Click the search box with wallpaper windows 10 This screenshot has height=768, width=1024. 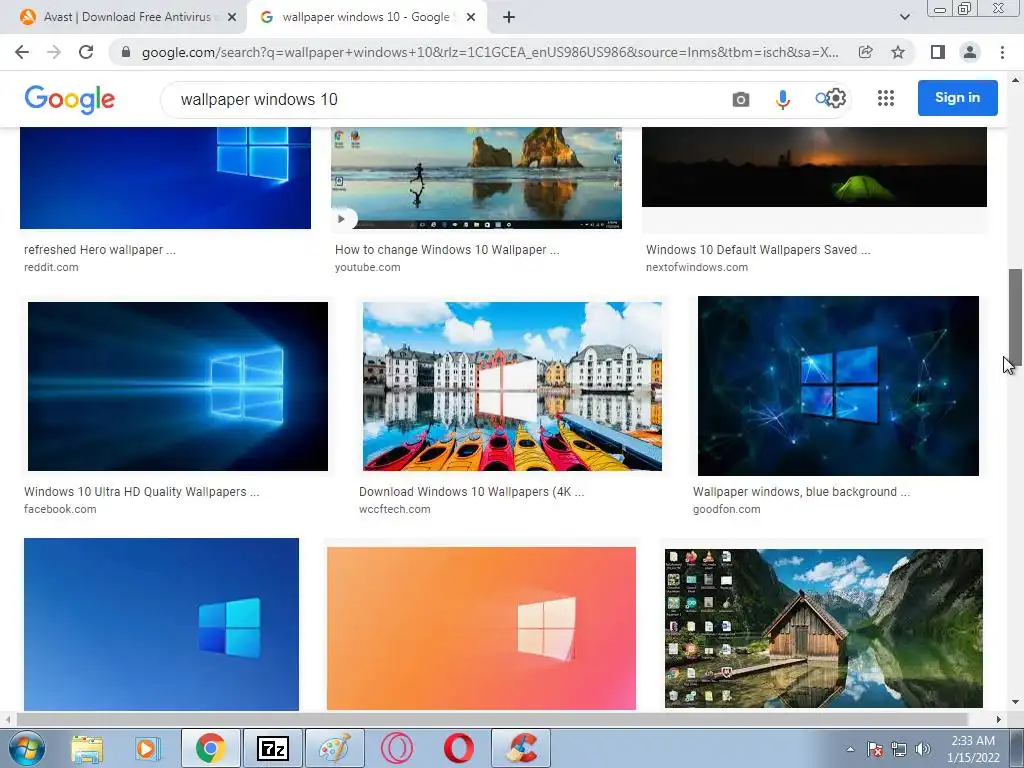[444, 99]
